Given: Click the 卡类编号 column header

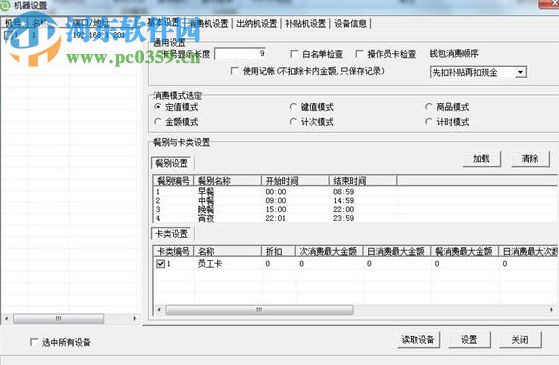Looking at the screenshot, I should pos(173,251).
